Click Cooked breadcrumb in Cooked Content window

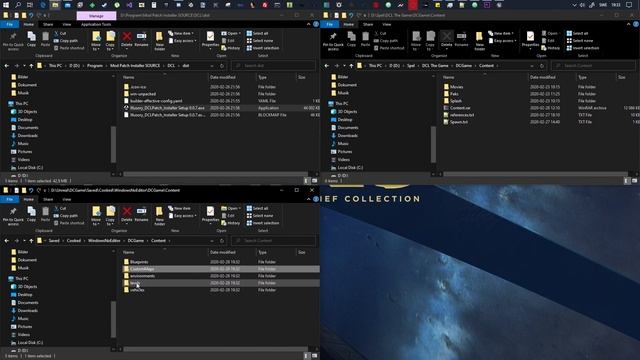(74, 241)
